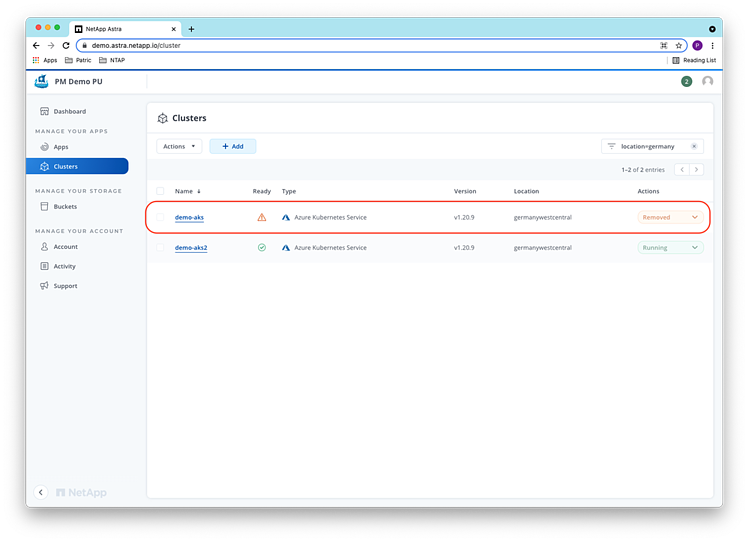The image size is (749, 542).
Task: Click the warning icon for demo-aks
Action: [262, 217]
